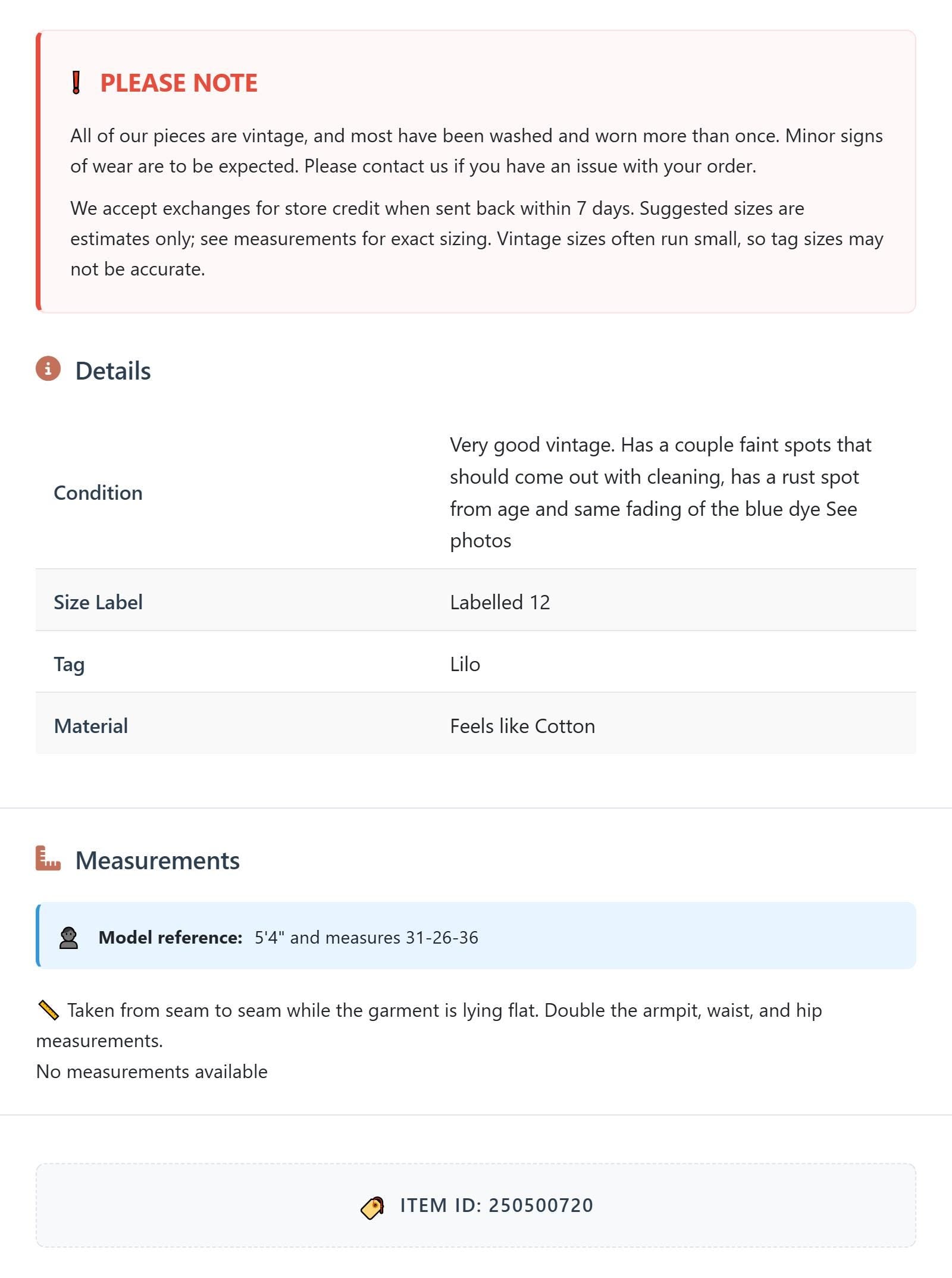Screen dimensions: 952x1278
Task: Click the Details info circle icon
Action: pyautogui.click(x=48, y=369)
